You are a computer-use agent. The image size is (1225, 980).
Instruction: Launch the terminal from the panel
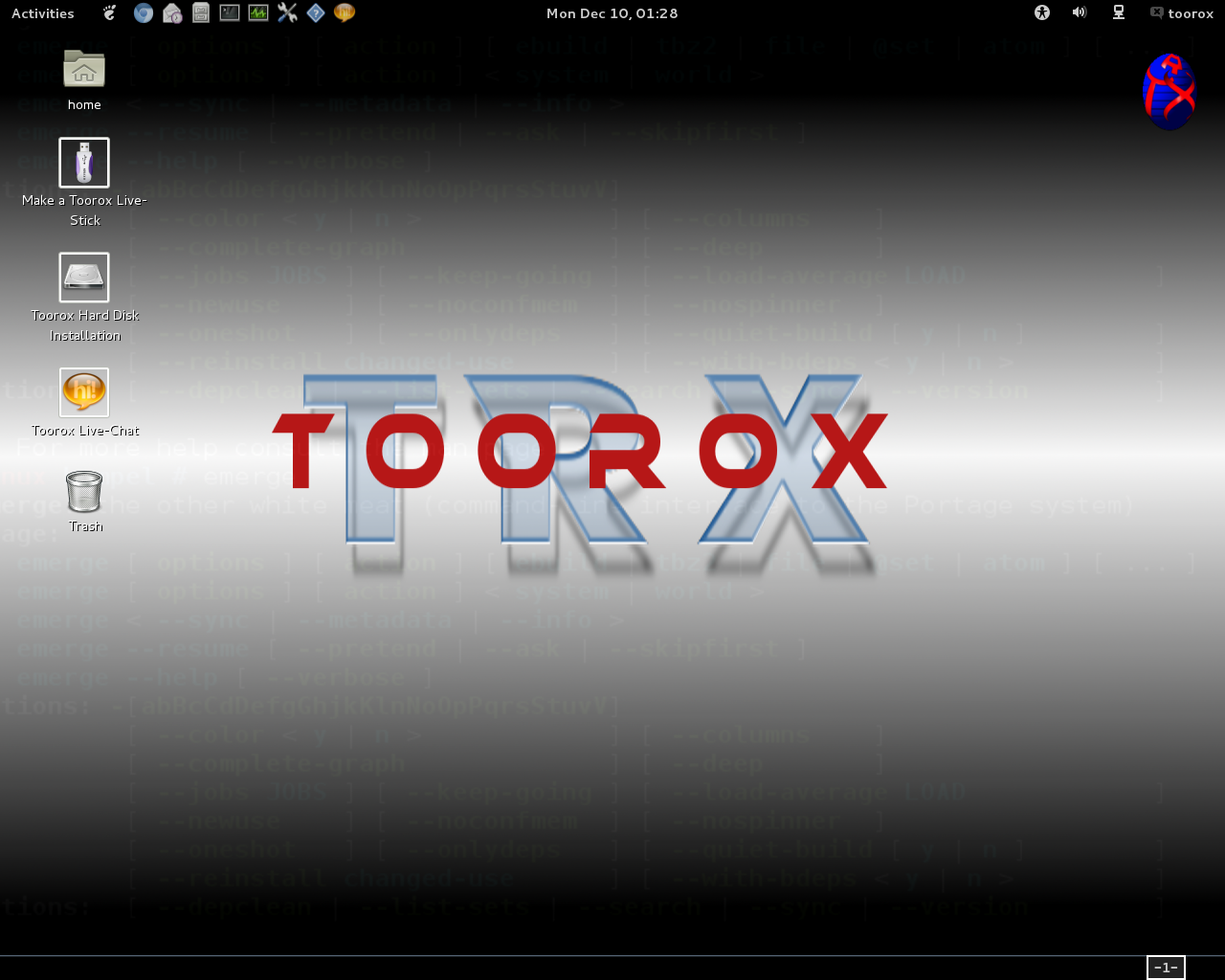point(230,13)
